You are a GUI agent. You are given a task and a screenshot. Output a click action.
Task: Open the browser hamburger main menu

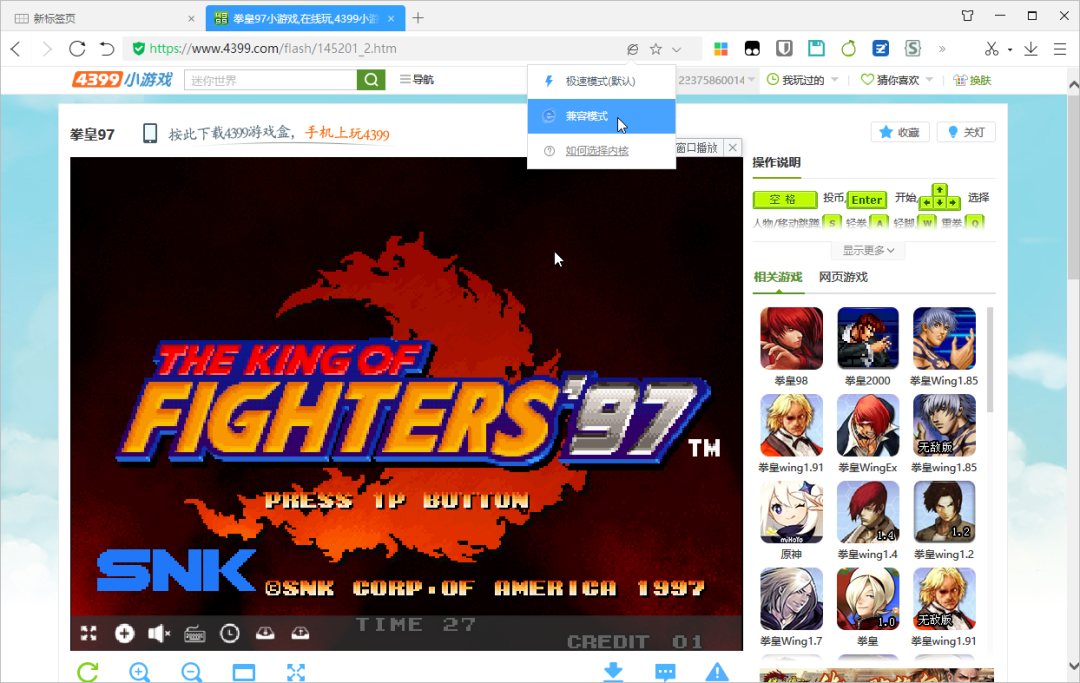[x=1060, y=49]
